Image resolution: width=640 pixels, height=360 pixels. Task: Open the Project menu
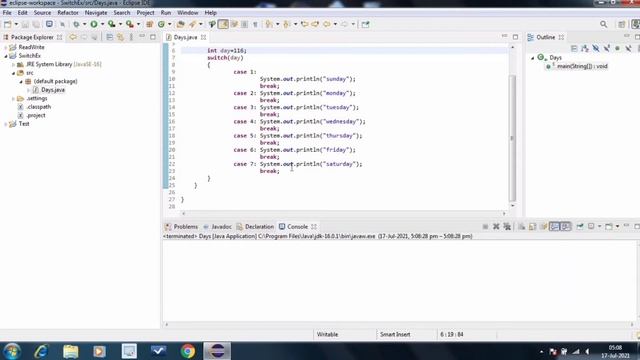point(145,13)
